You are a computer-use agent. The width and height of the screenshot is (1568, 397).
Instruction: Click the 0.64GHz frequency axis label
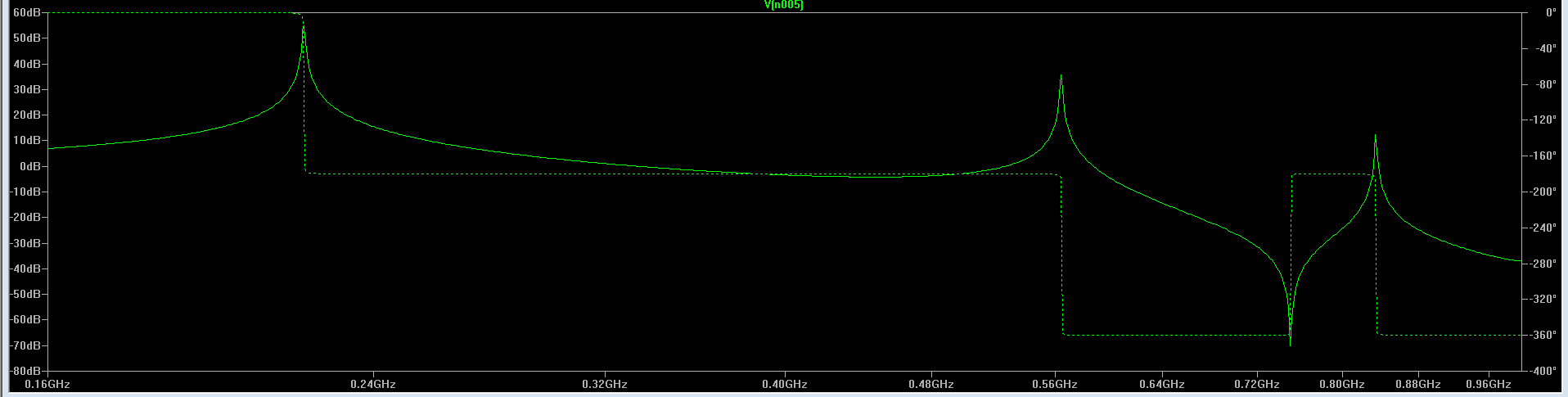coord(1162,384)
